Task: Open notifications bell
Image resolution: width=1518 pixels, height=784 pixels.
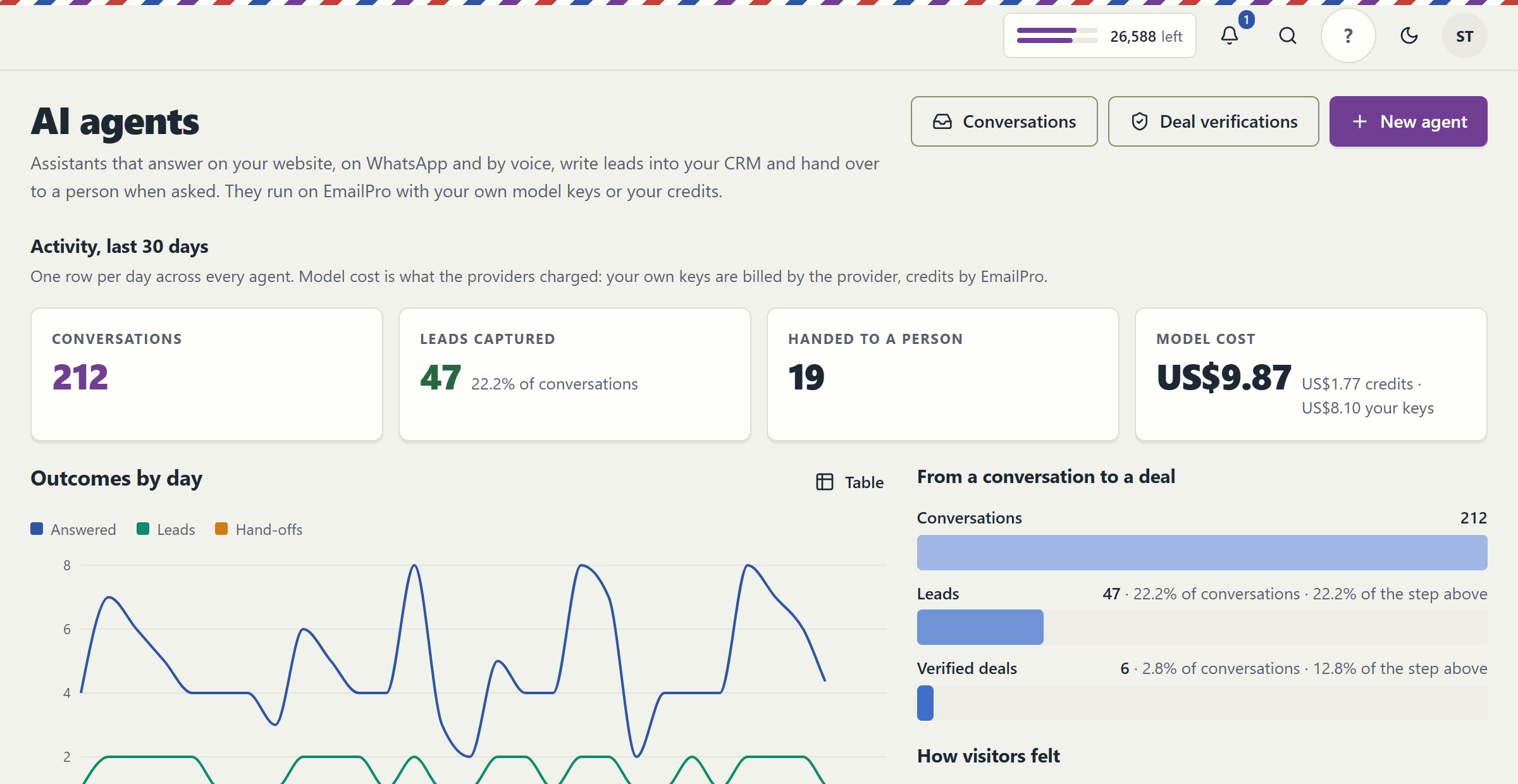Action: [x=1229, y=35]
